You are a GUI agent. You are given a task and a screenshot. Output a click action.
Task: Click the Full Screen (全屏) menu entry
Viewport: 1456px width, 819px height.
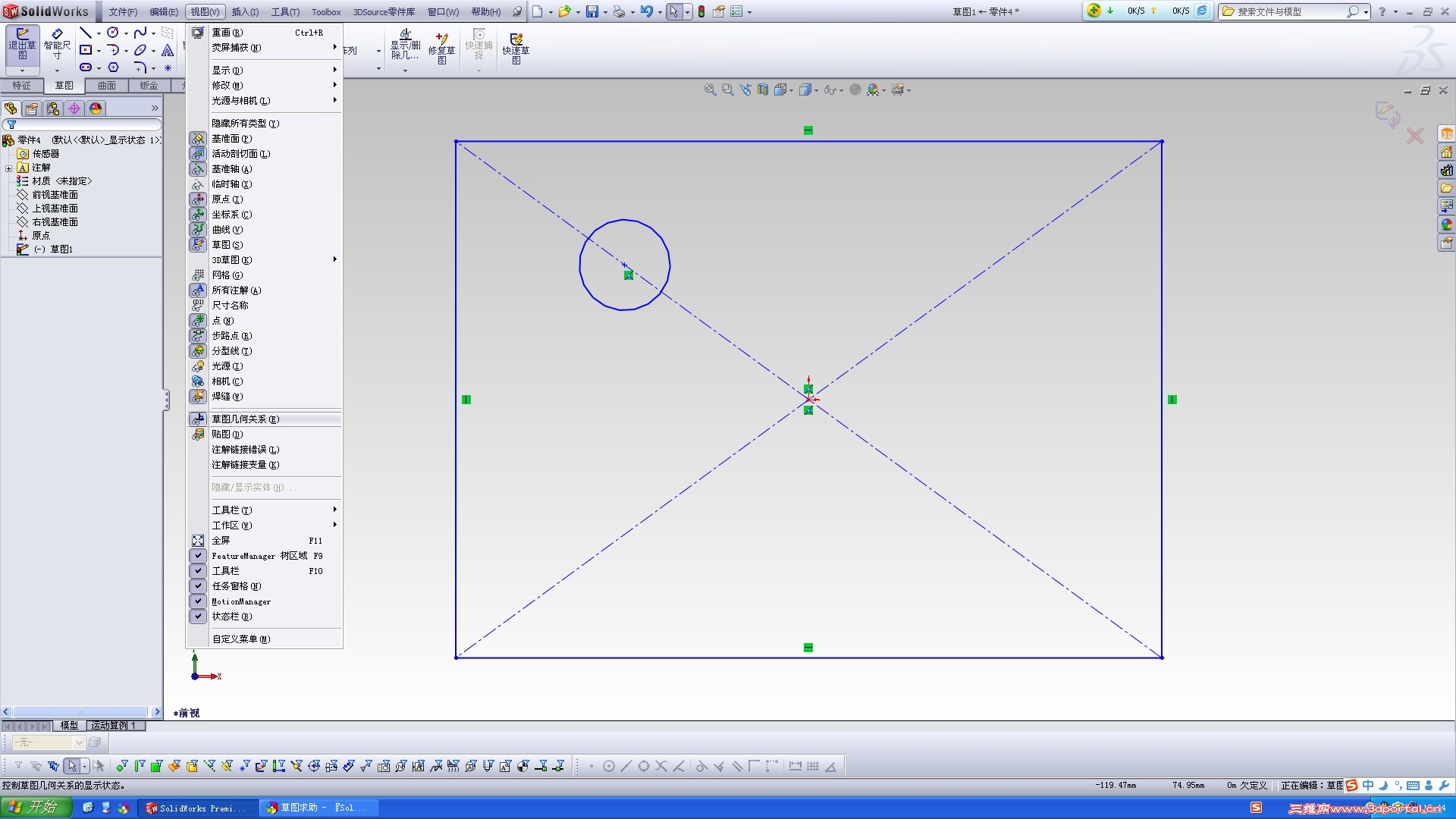(x=221, y=541)
